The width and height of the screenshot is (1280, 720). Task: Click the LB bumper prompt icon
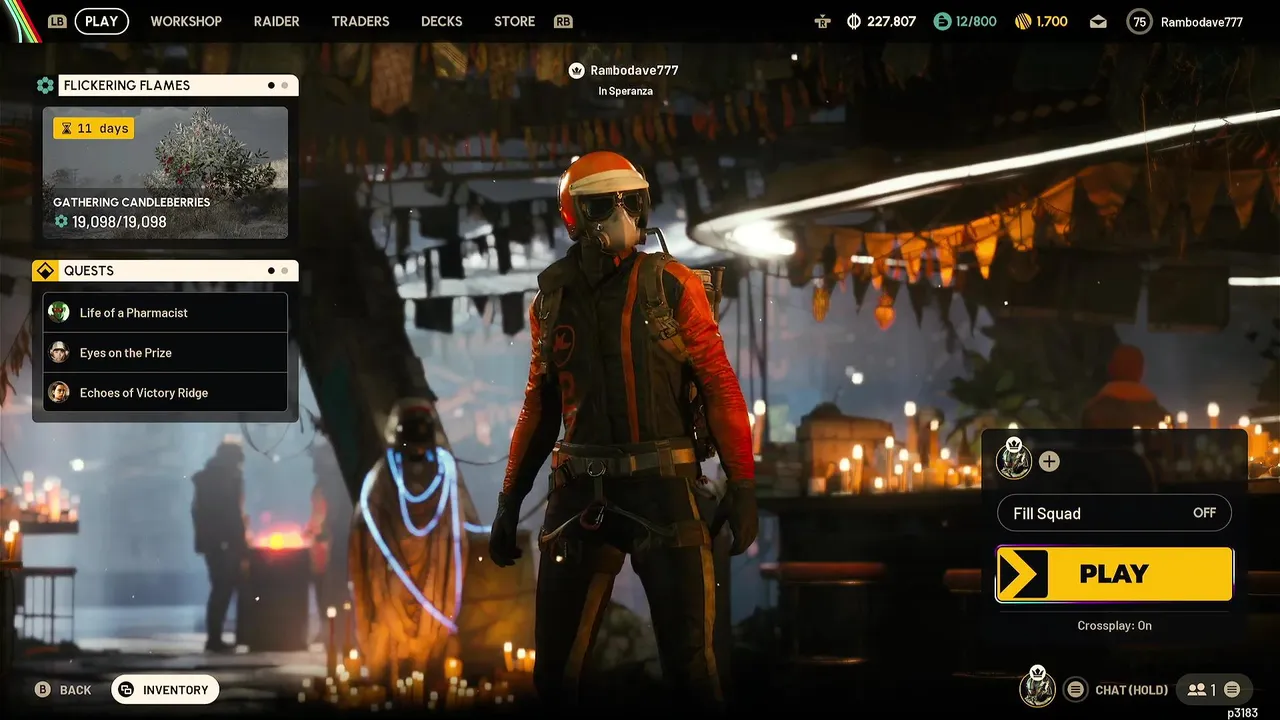[x=57, y=21]
